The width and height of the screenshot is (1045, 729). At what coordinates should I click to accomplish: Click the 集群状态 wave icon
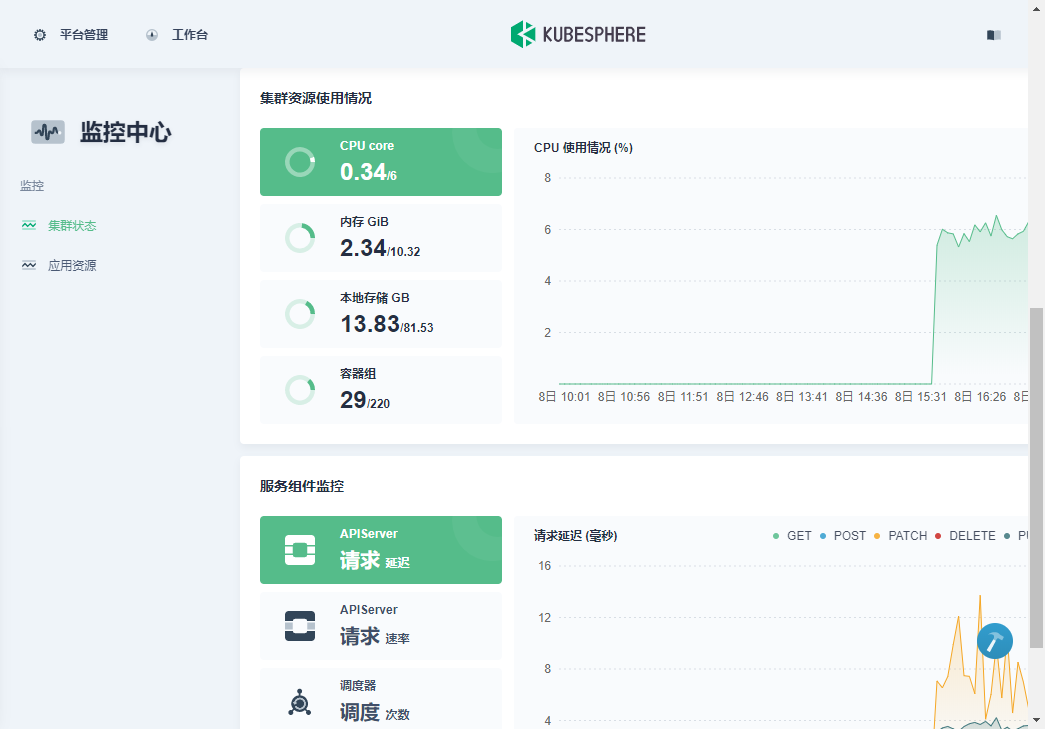[29, 225]
